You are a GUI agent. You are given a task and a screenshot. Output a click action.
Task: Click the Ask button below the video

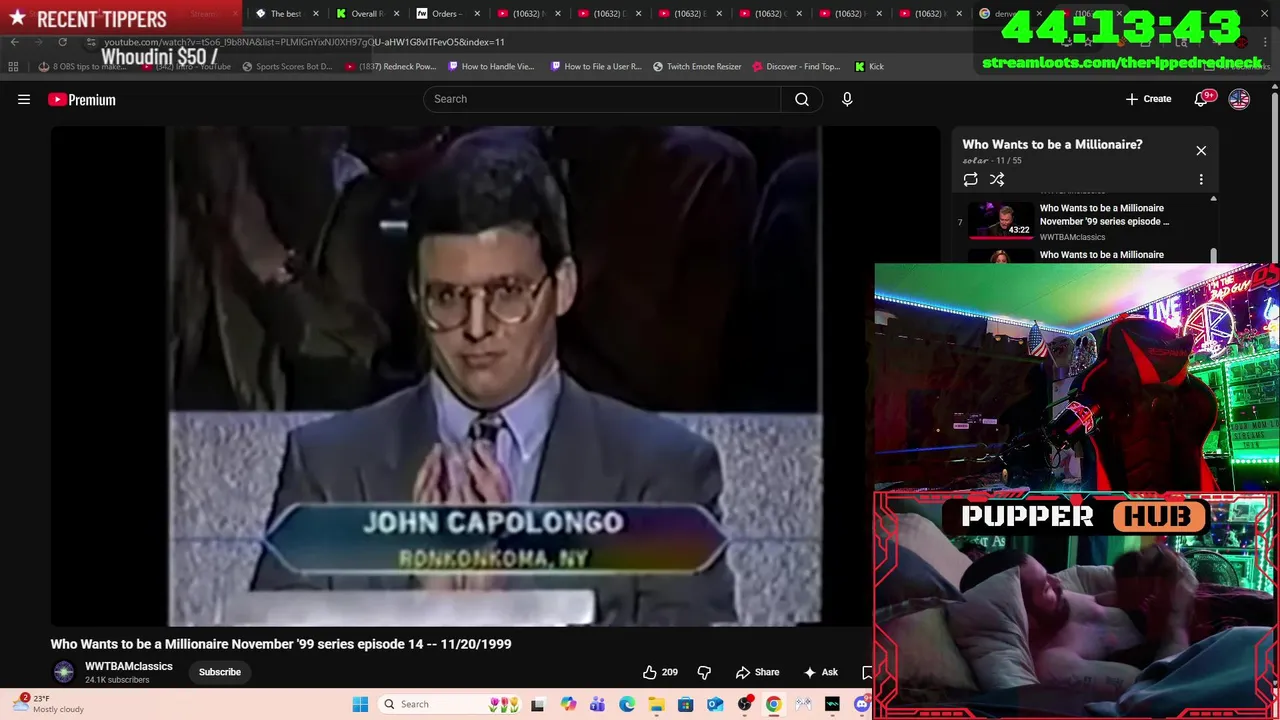[x=821, y=672]
